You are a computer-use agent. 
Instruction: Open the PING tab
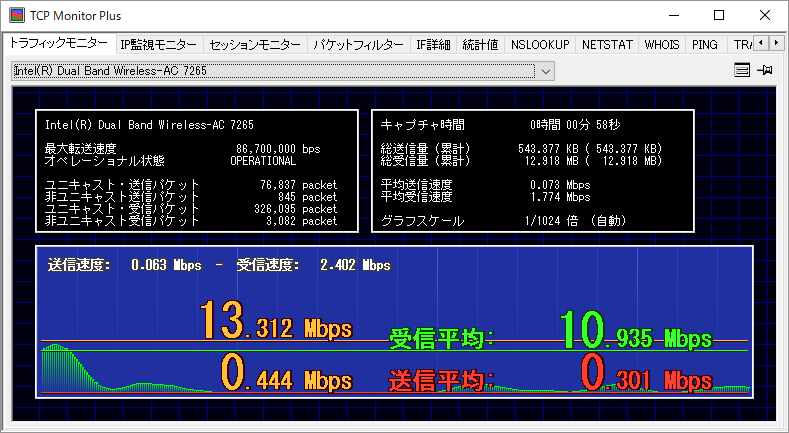704,45
